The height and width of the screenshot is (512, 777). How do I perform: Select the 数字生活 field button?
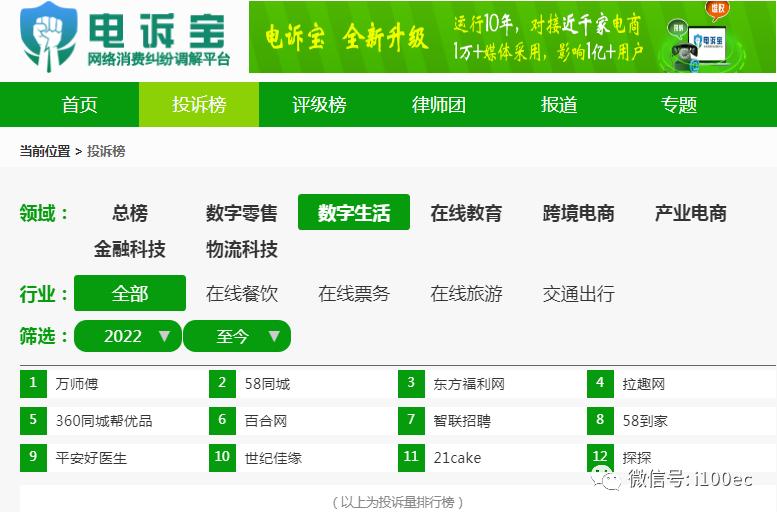tap(354, 212)
